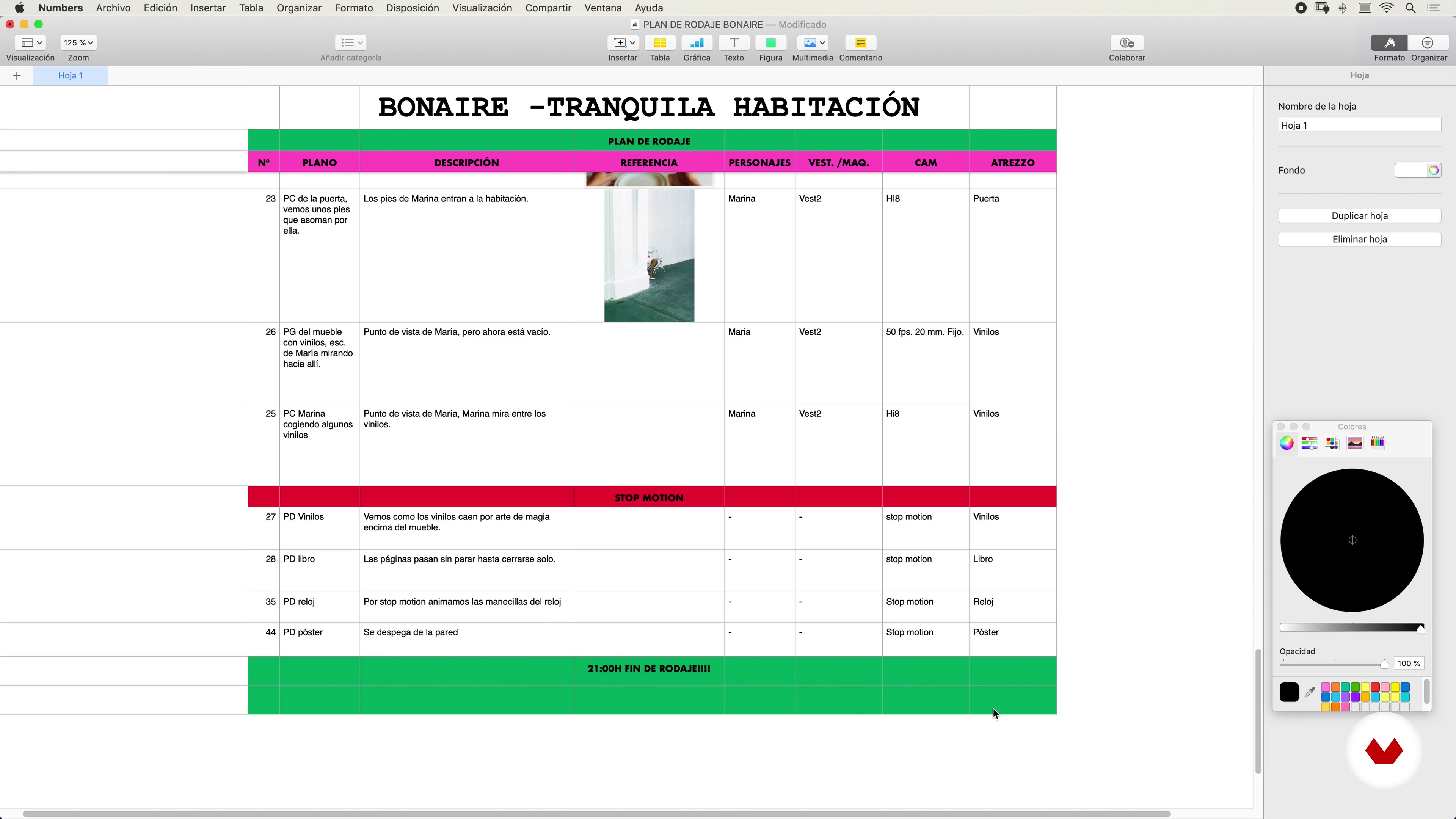Pick the eyedropper tool in Colores
This screenshot has width=1456, height=819.
click(1310, 692)
